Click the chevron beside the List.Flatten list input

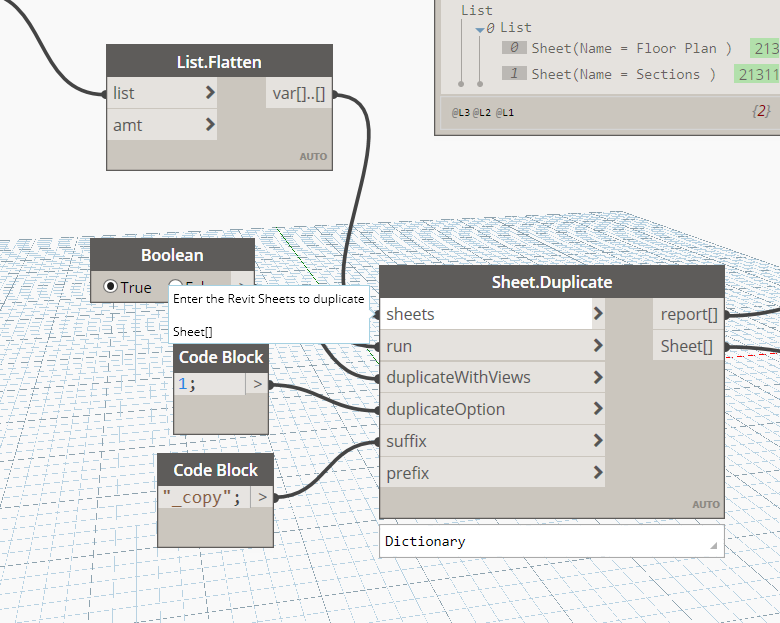click(210, 93)
